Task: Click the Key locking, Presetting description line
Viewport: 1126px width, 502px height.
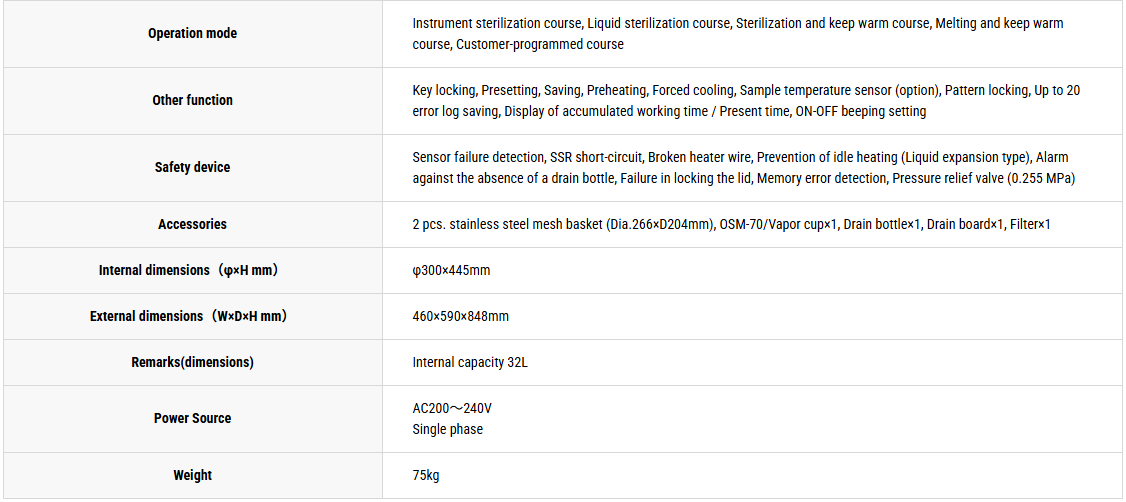Action: point(746,90)
